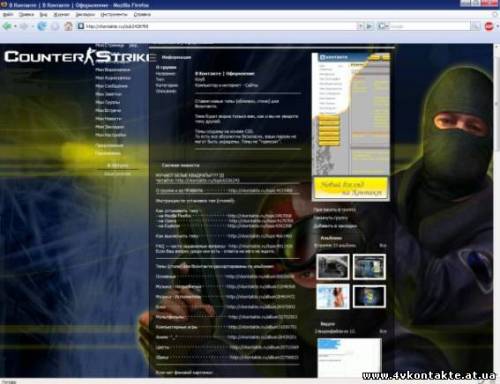Click the Forward arrow navigation button
500x384 pixels.
tap(23, 26)
